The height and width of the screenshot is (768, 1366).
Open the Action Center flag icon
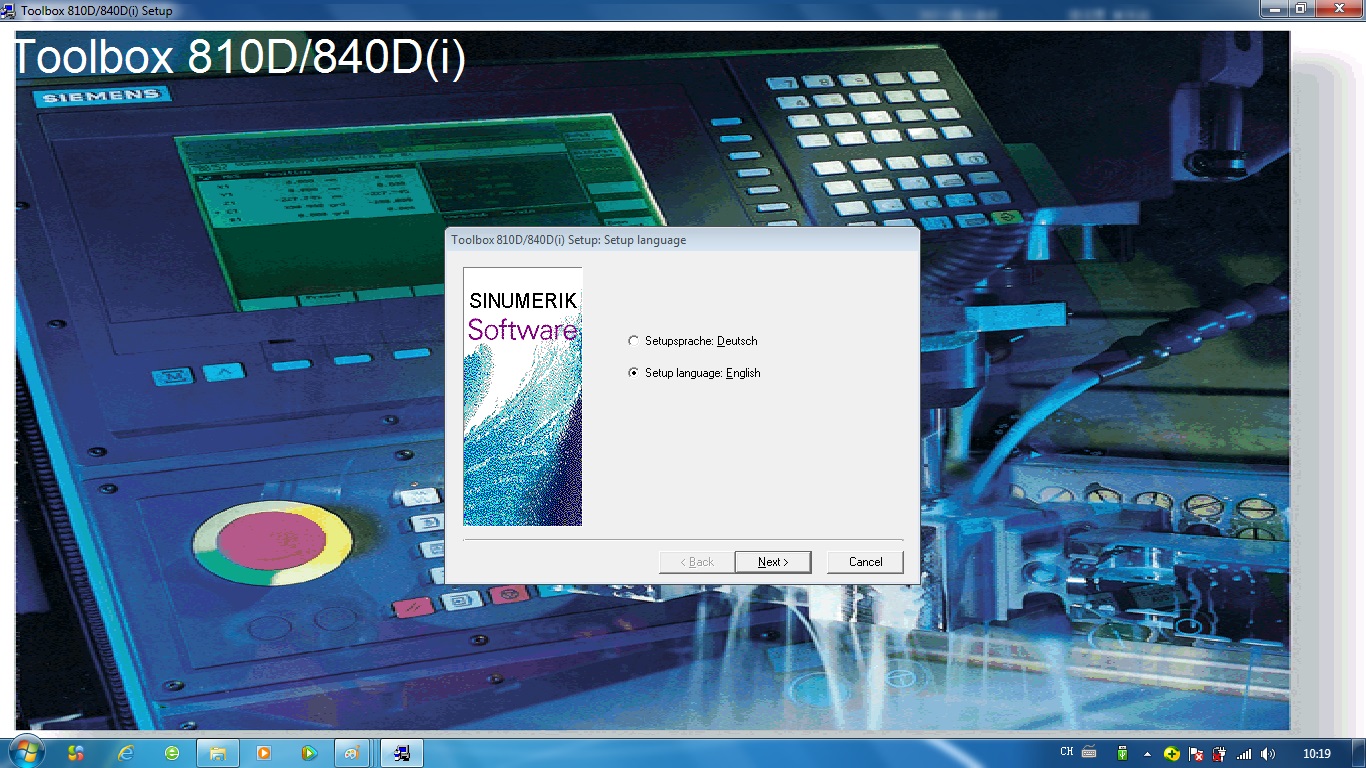[x=1195, y=753]
